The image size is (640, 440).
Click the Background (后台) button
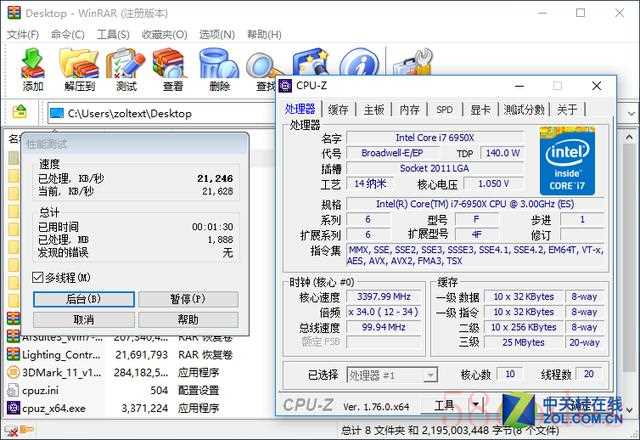tap(84, 299)
